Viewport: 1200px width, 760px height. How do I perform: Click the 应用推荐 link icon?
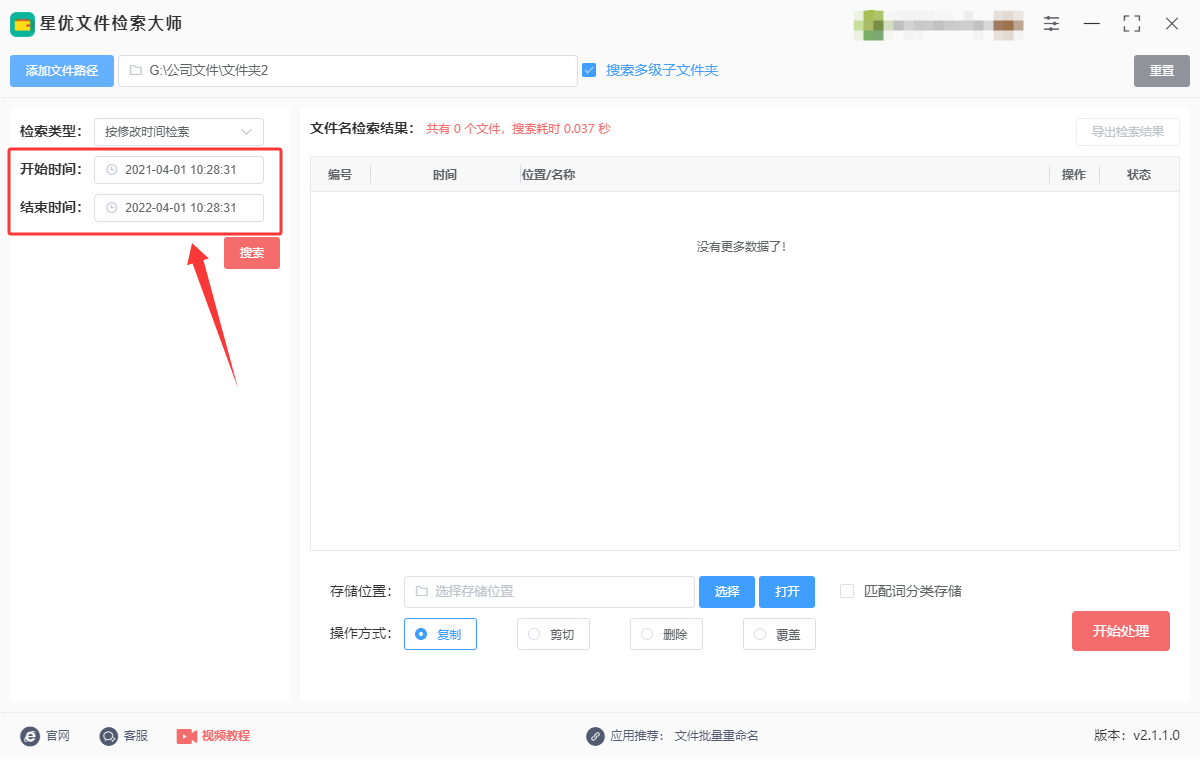coord(596,736)
